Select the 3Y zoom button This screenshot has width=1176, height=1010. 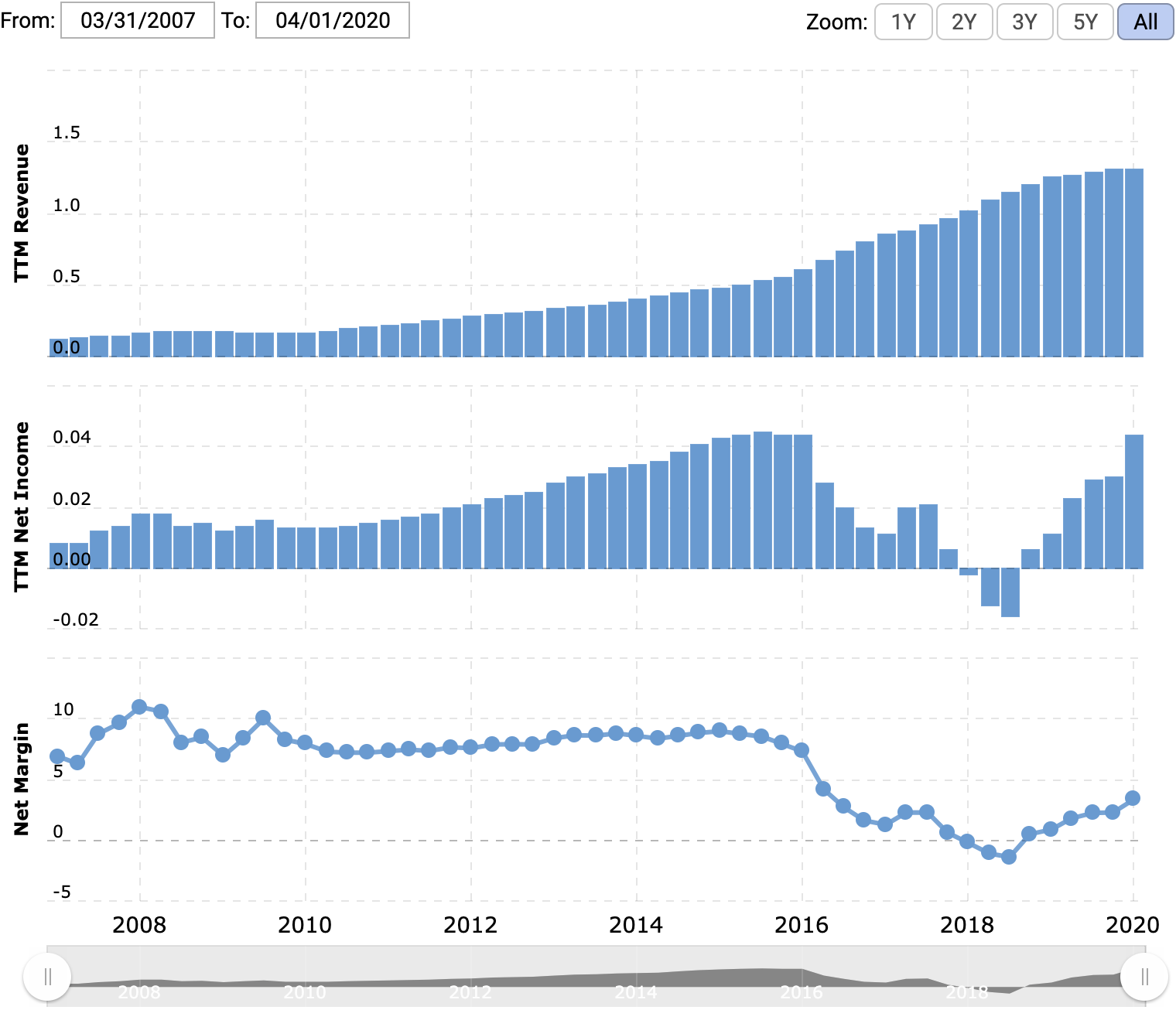[x=1024, y=22]
